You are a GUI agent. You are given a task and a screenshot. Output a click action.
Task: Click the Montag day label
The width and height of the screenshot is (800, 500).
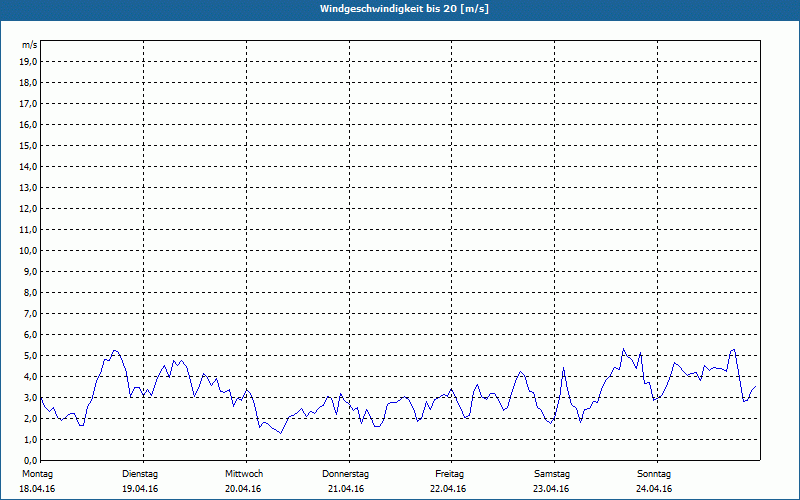[37, 474]
